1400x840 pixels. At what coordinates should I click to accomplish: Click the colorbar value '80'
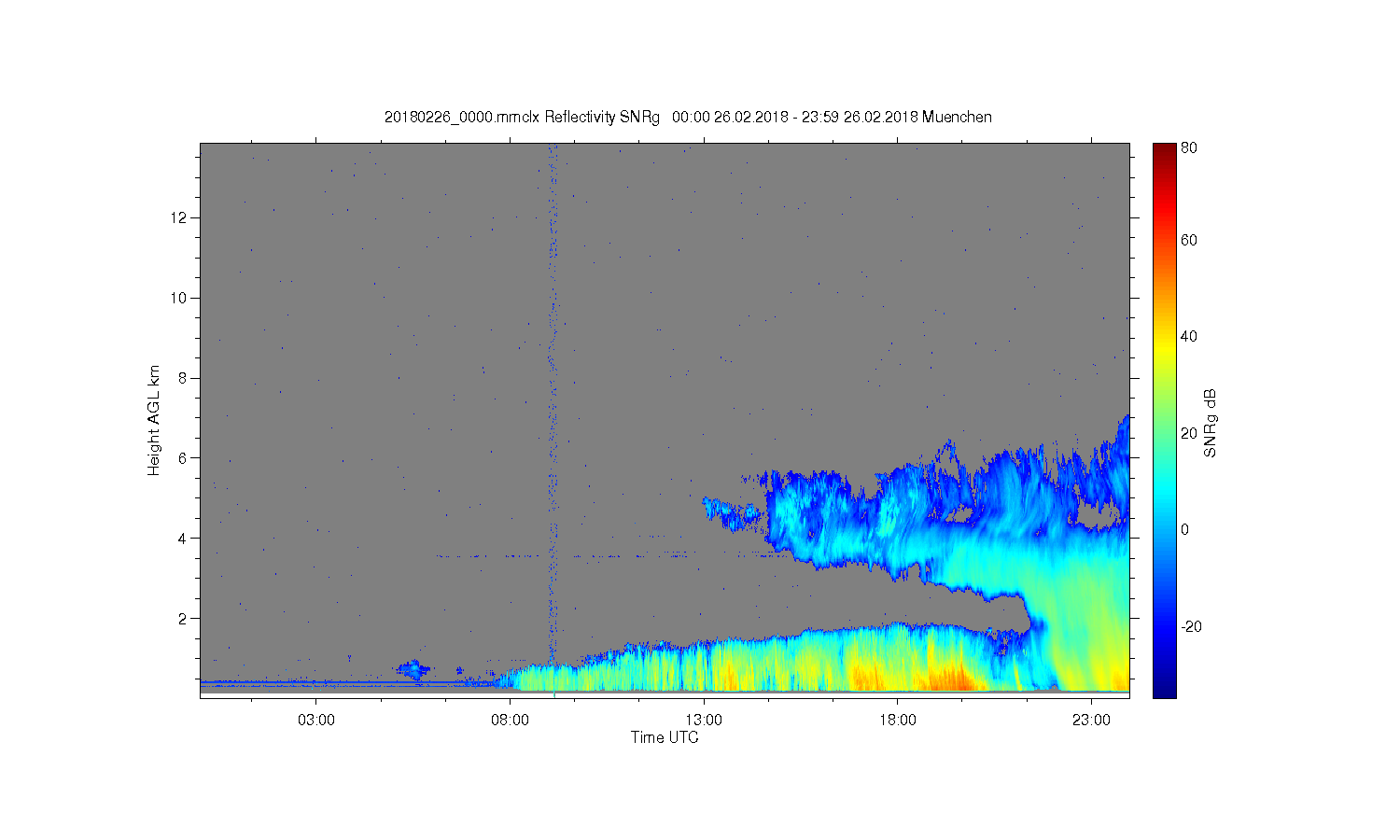[1189, 148]
